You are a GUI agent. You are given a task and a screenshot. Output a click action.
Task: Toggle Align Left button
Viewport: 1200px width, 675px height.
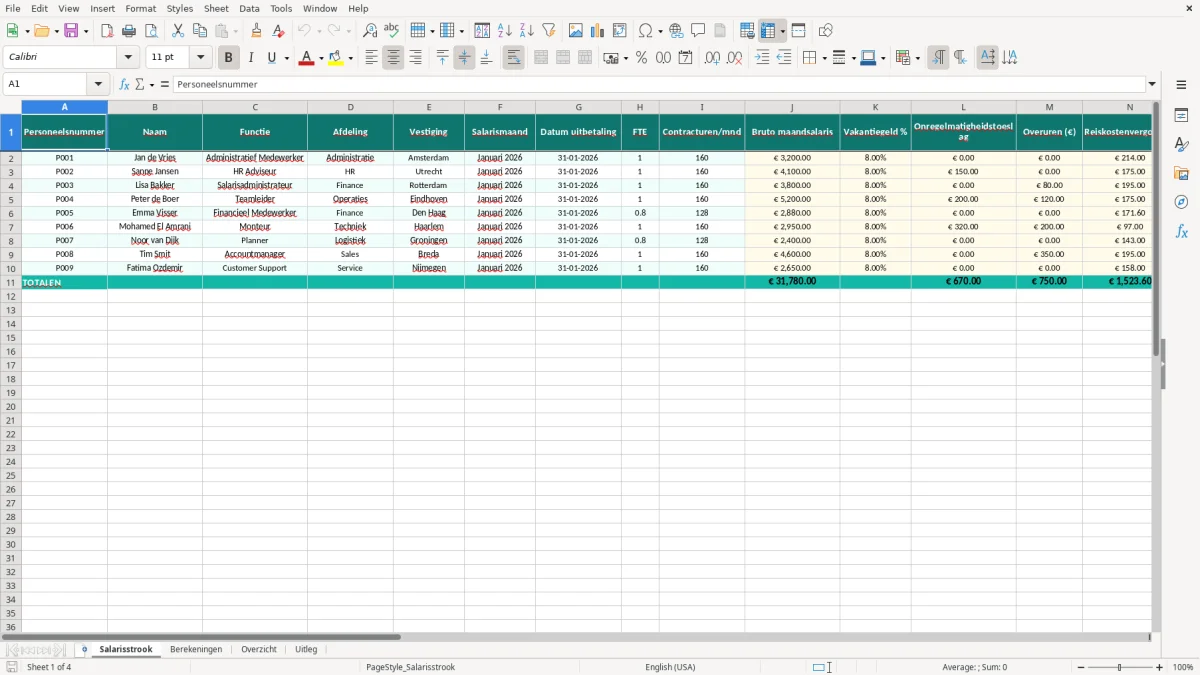click(372, 58)
